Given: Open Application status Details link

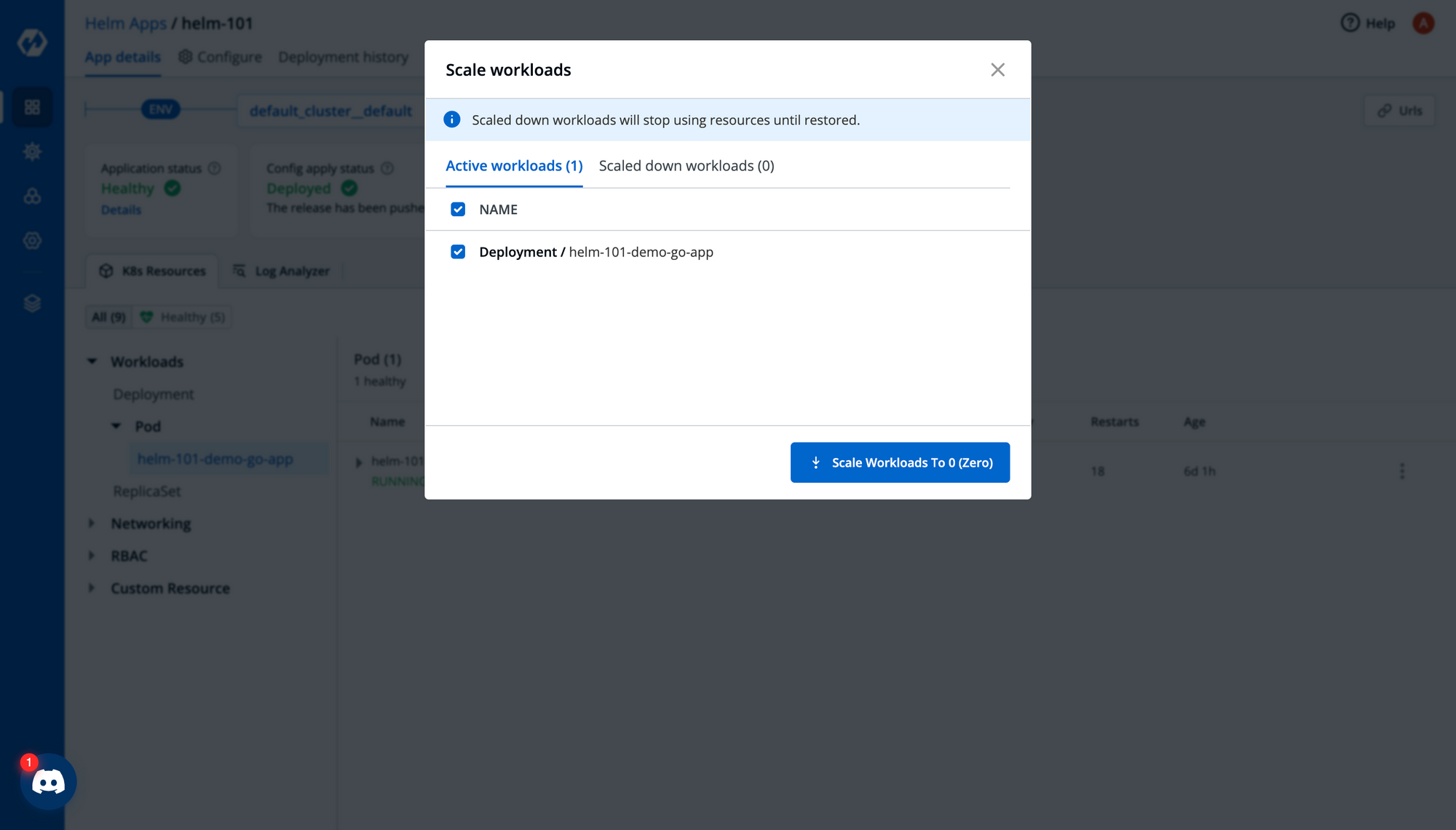Looking at the screenshot, I should tap(121, 210).
